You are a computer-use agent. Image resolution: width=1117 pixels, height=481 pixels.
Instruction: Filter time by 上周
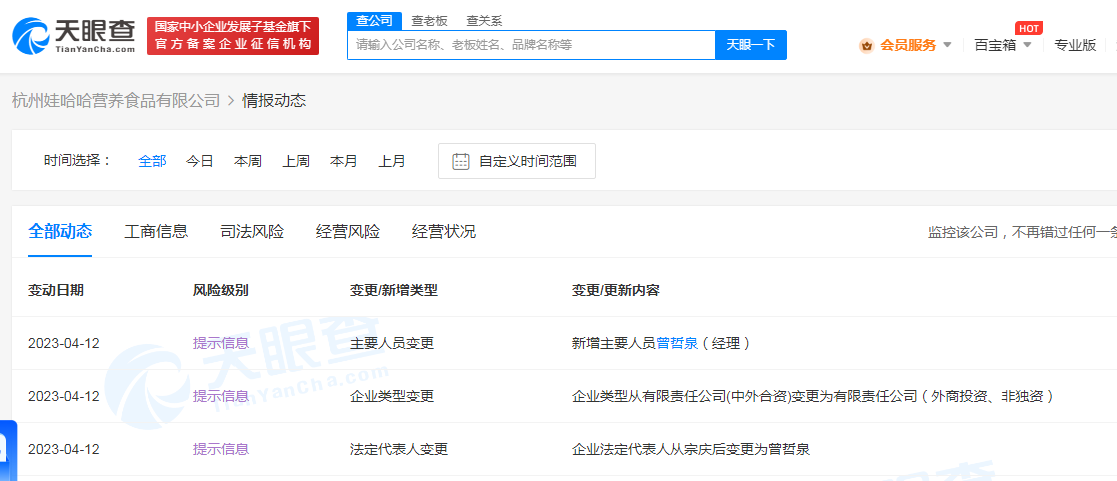(296, 161)
